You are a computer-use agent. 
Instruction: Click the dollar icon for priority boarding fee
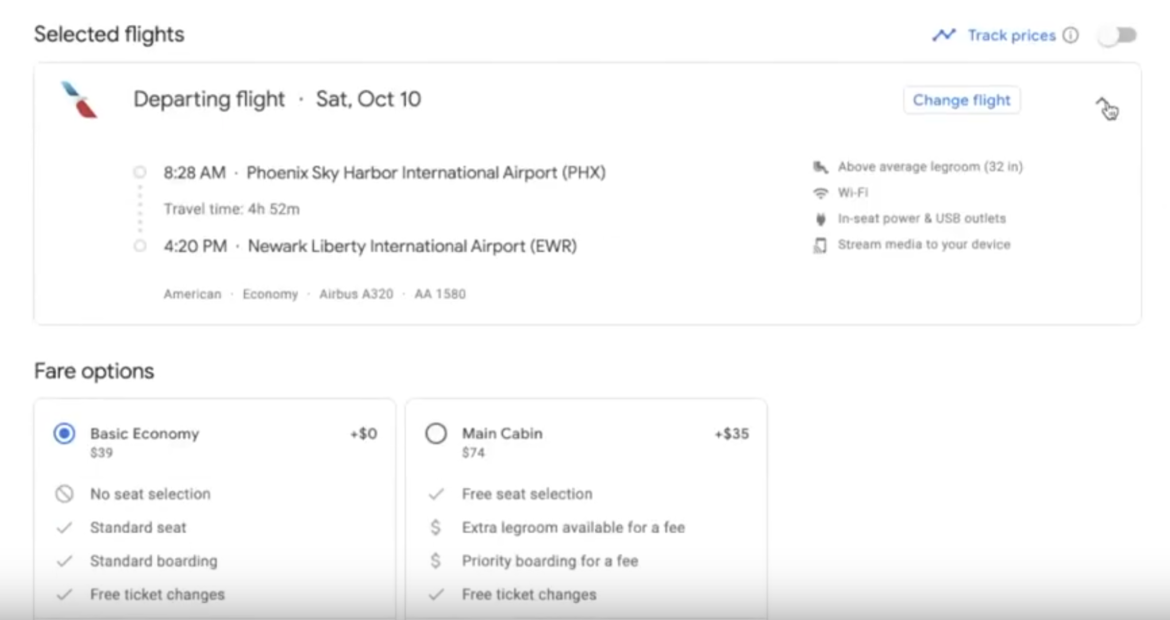pos(436,561)
